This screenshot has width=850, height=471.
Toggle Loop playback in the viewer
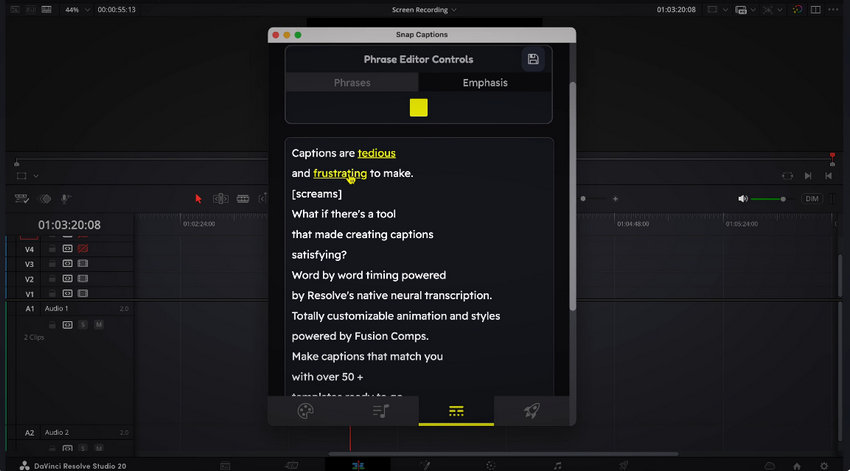point(787,176)
